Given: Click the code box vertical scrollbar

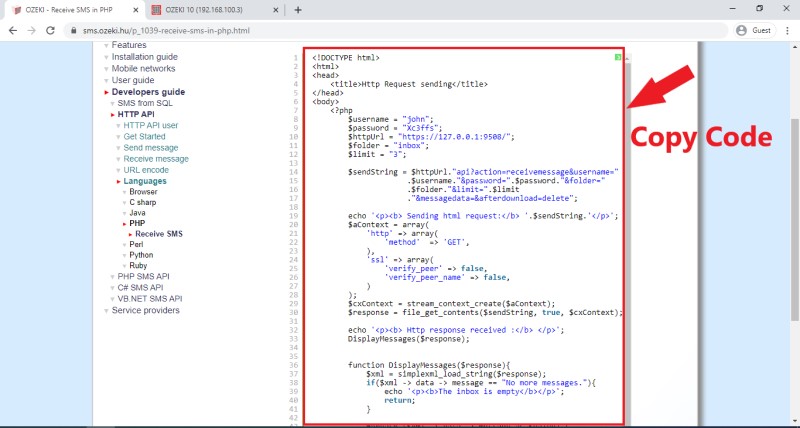Looking at the screenshot, I should (x=627, y=238).
